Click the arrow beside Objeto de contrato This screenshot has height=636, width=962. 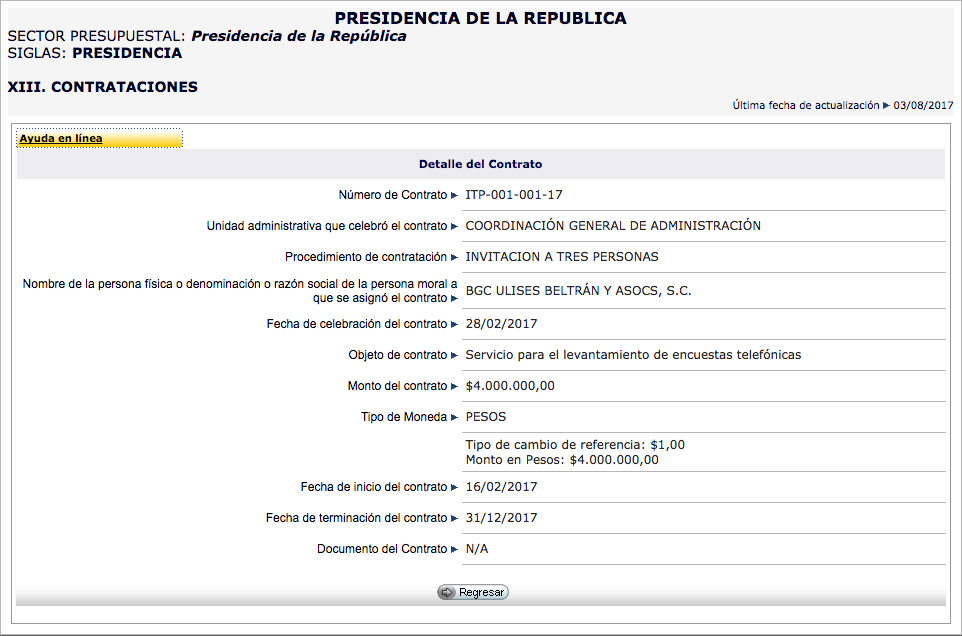[454, 355]
